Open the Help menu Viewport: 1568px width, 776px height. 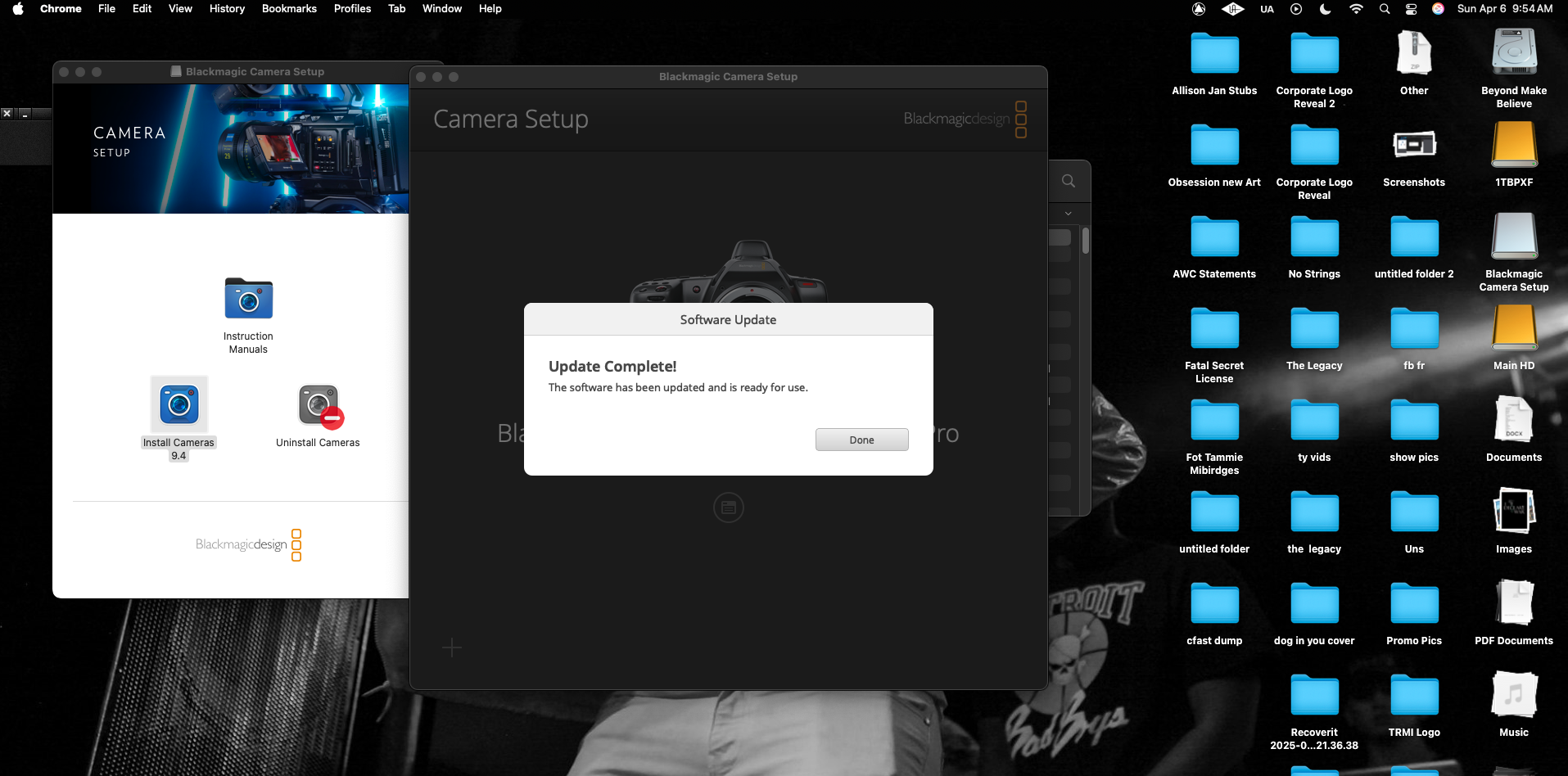coord(490,8)
